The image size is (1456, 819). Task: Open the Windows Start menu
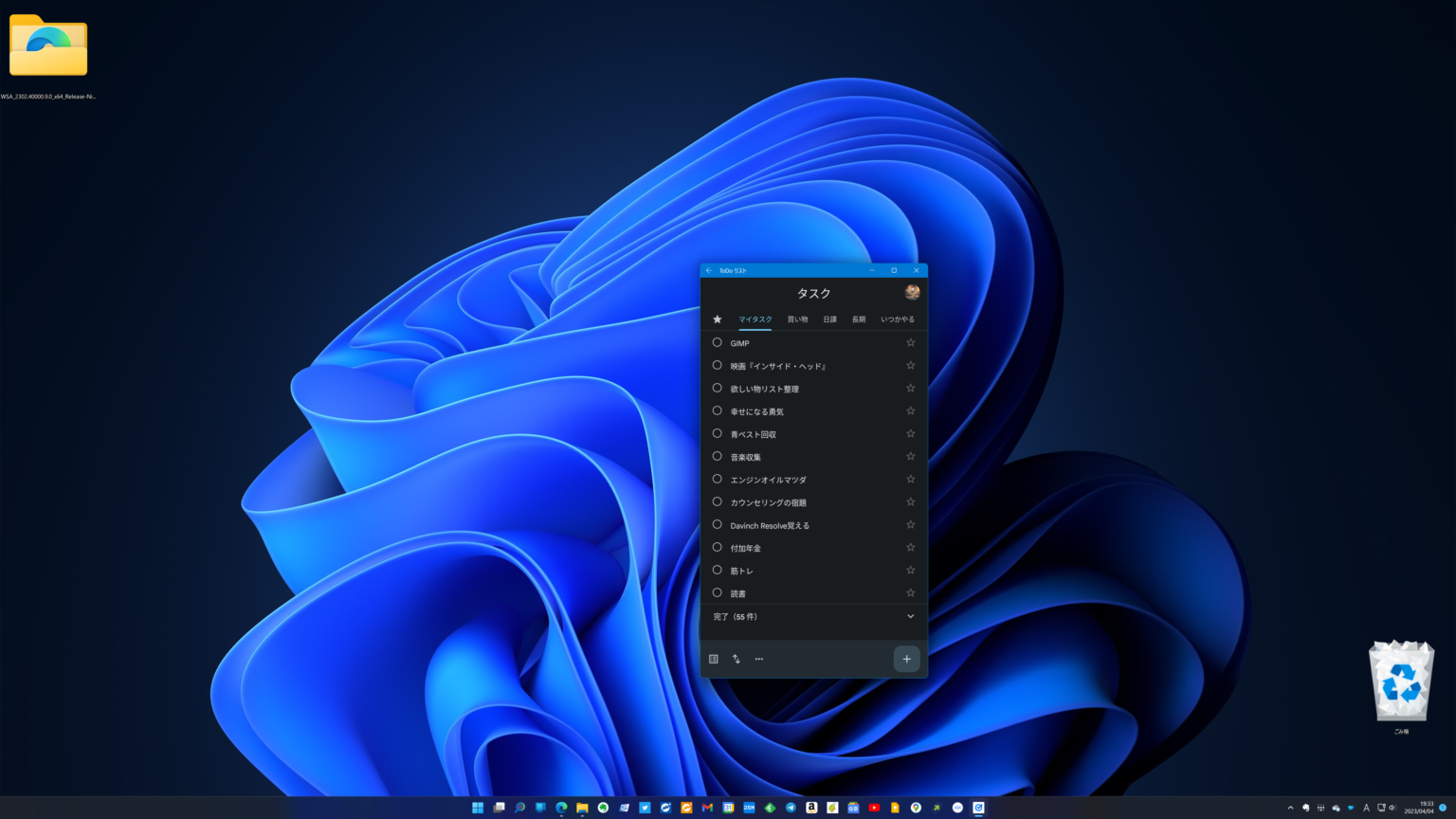[478, 808]
